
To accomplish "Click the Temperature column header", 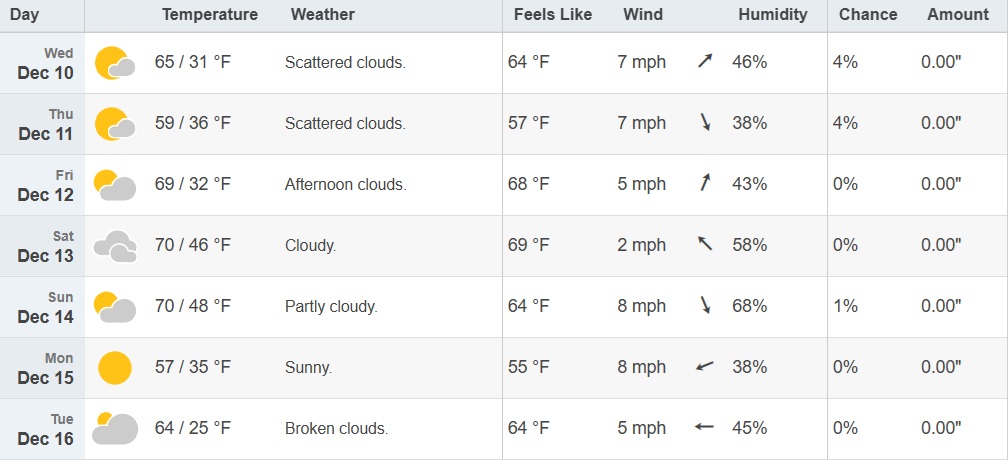I will coord(210,15).
